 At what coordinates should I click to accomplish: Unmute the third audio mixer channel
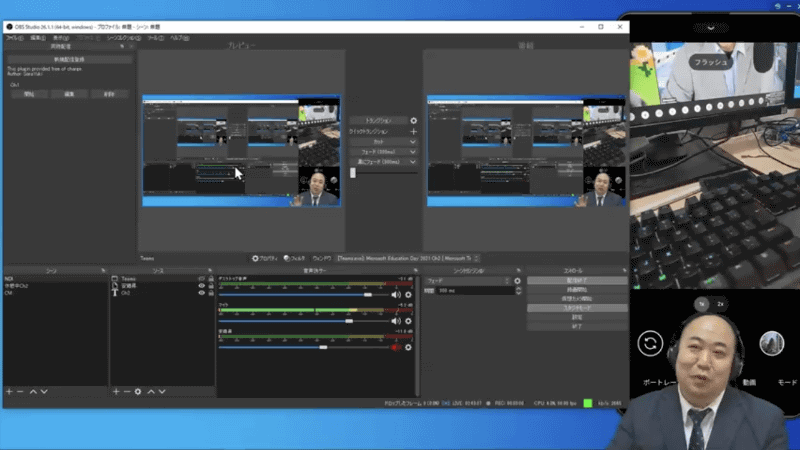click(x=396, y=347)
